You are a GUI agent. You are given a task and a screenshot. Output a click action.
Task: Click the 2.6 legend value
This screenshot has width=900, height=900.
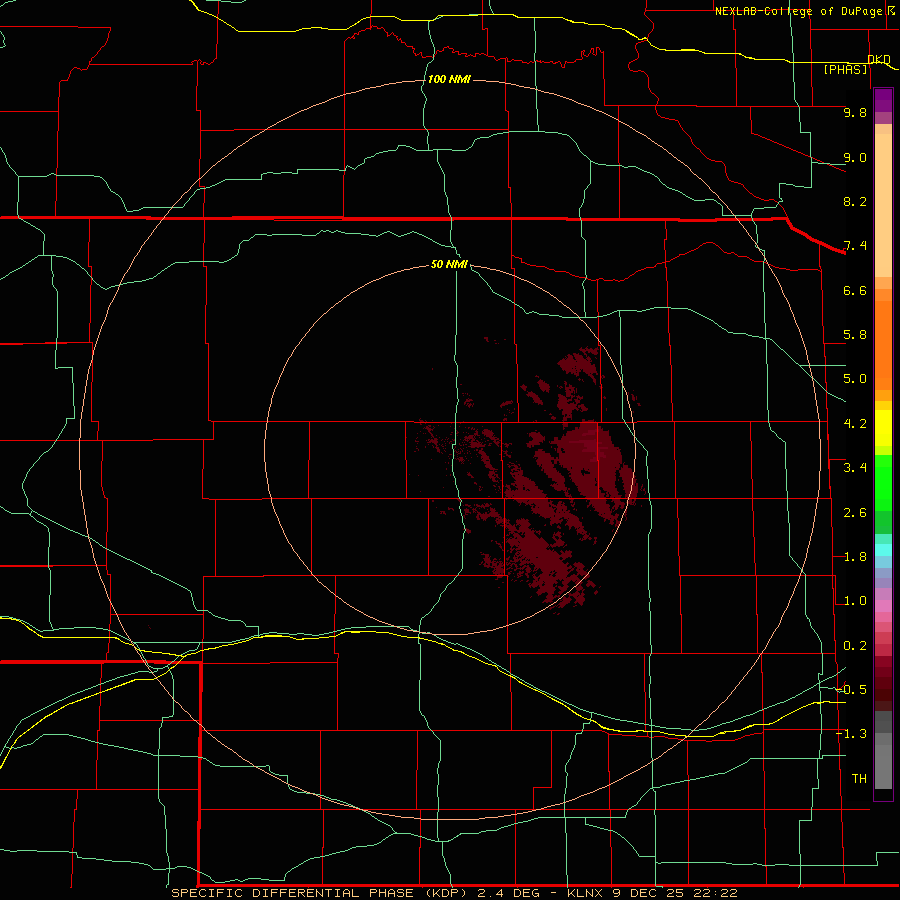coord(855,513)
